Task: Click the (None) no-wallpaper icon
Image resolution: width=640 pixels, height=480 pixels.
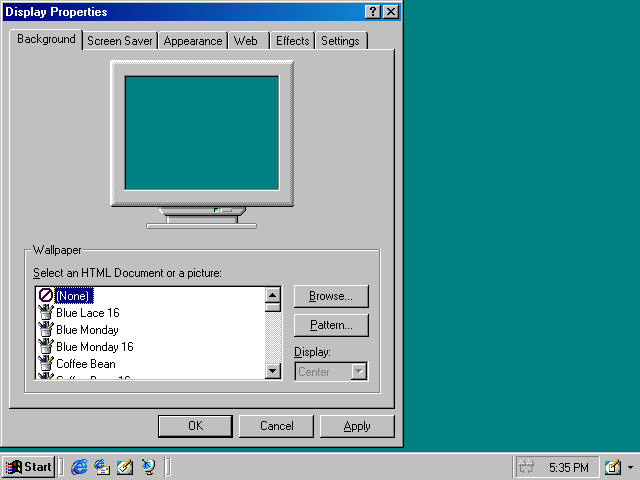Action: tap(45, 295)
